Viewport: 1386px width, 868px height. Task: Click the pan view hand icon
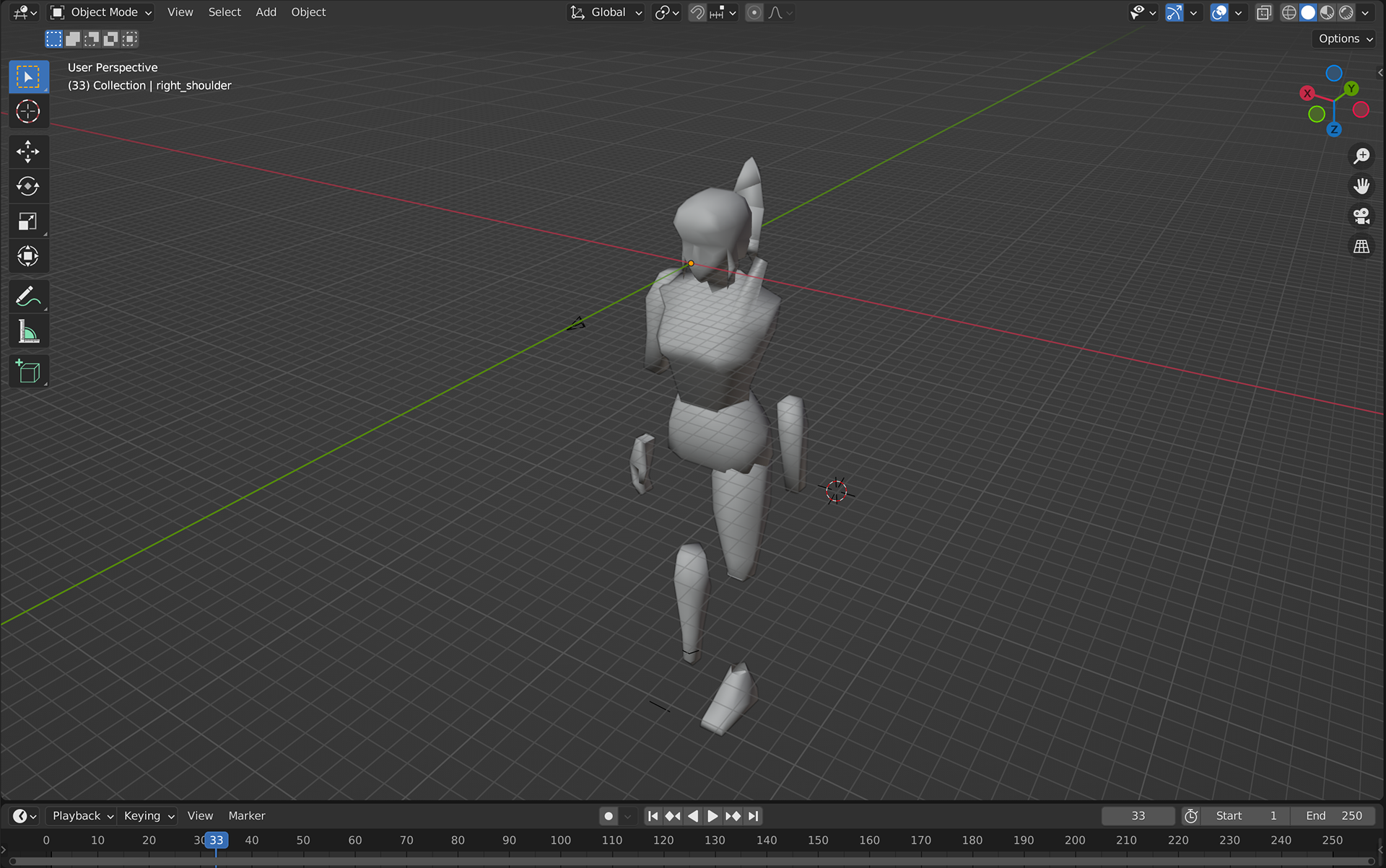[x=1361, y=186]
